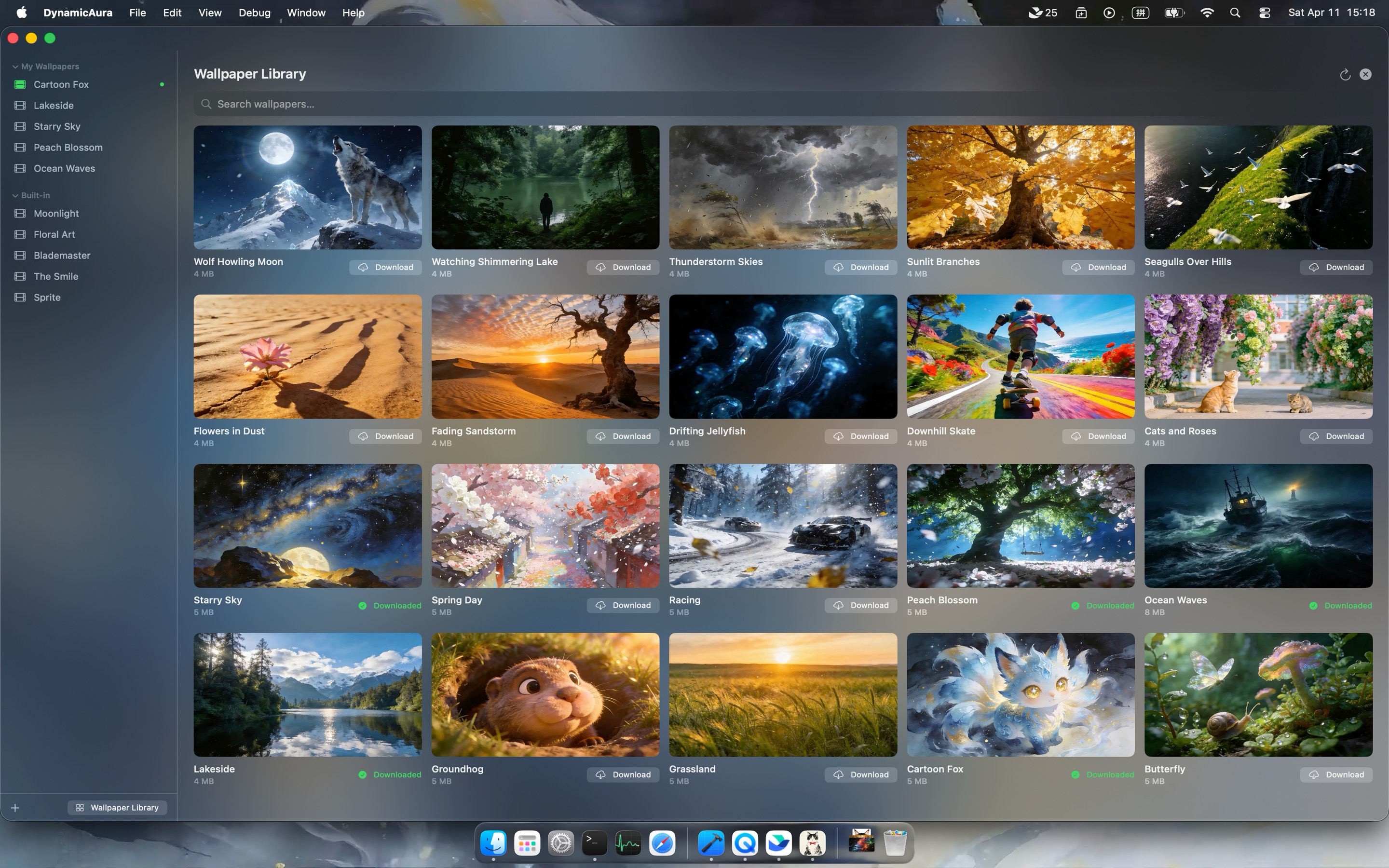The width and height of the screenshot is (1389, 868).
Task: Collapse the Built-in section
Action: [14, 195]
